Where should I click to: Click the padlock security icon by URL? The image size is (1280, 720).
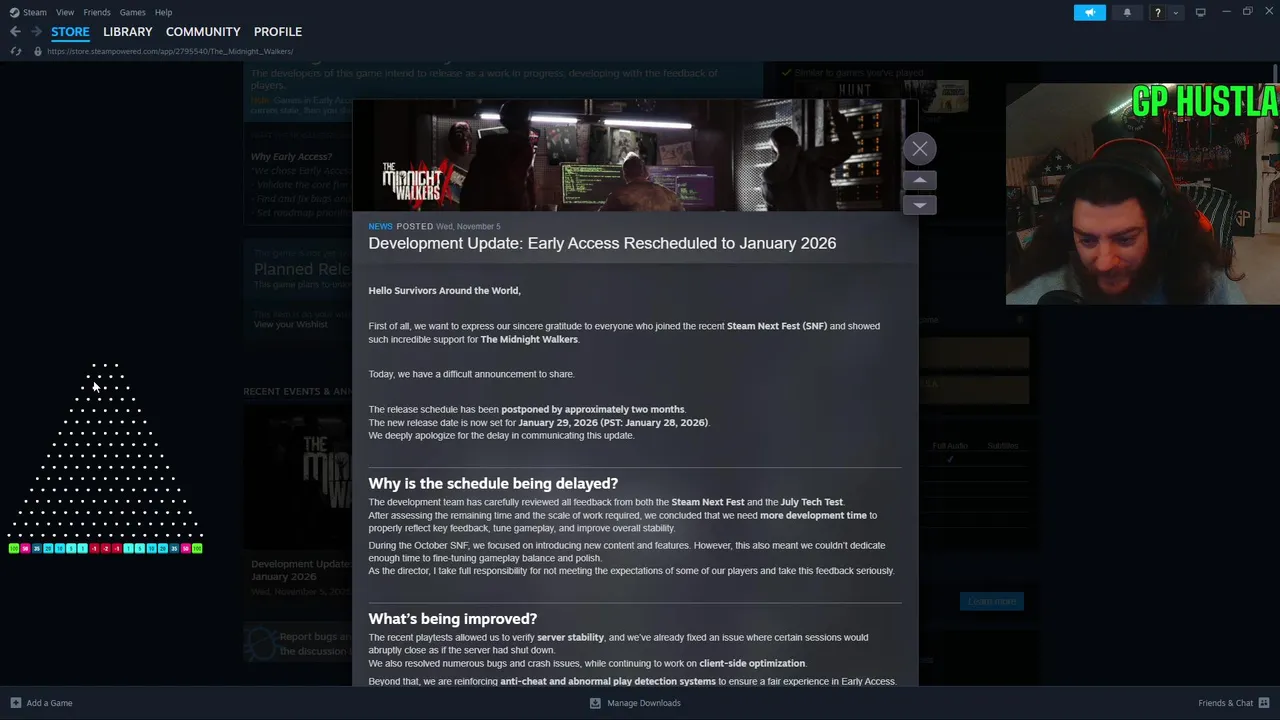pyautogui.click(x=38, y=51)
